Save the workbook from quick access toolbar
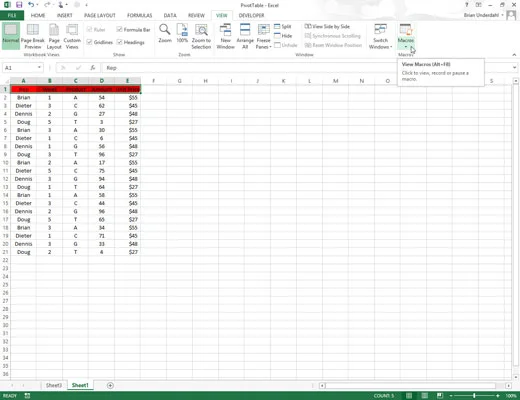This screenshot has height=400, width=520. (x=19, y=5)
